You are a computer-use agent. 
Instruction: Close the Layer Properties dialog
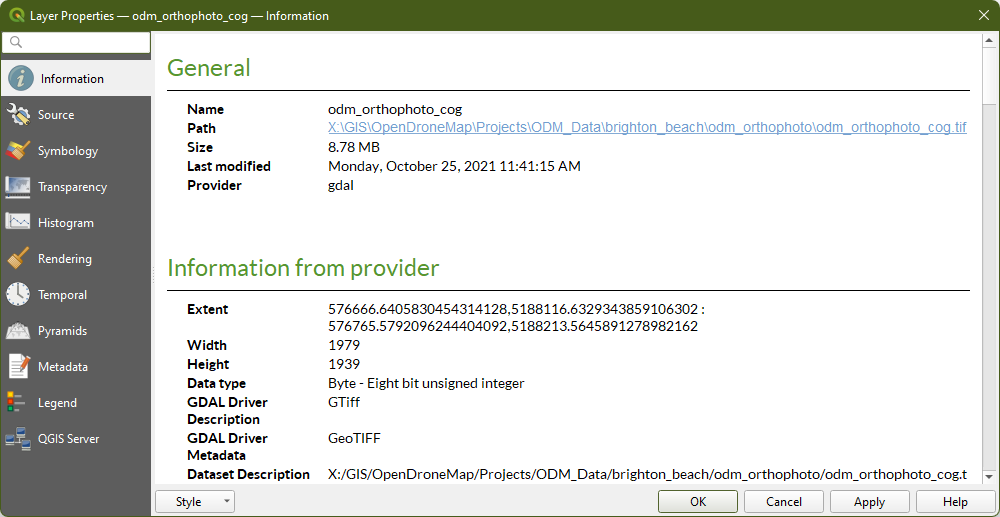[x=981, y=16]
